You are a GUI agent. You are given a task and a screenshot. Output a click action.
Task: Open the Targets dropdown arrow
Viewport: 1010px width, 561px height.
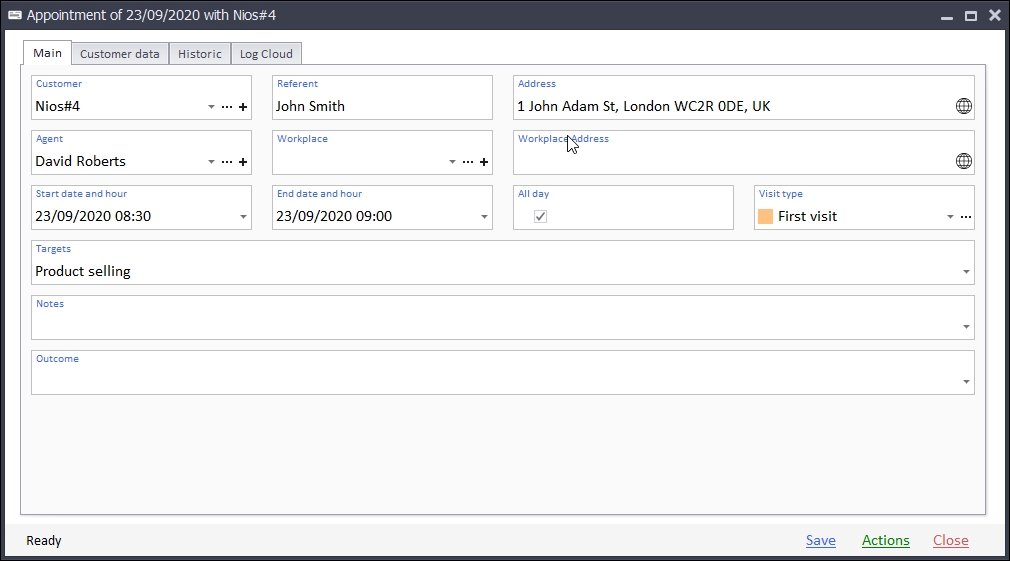(966, 272)
